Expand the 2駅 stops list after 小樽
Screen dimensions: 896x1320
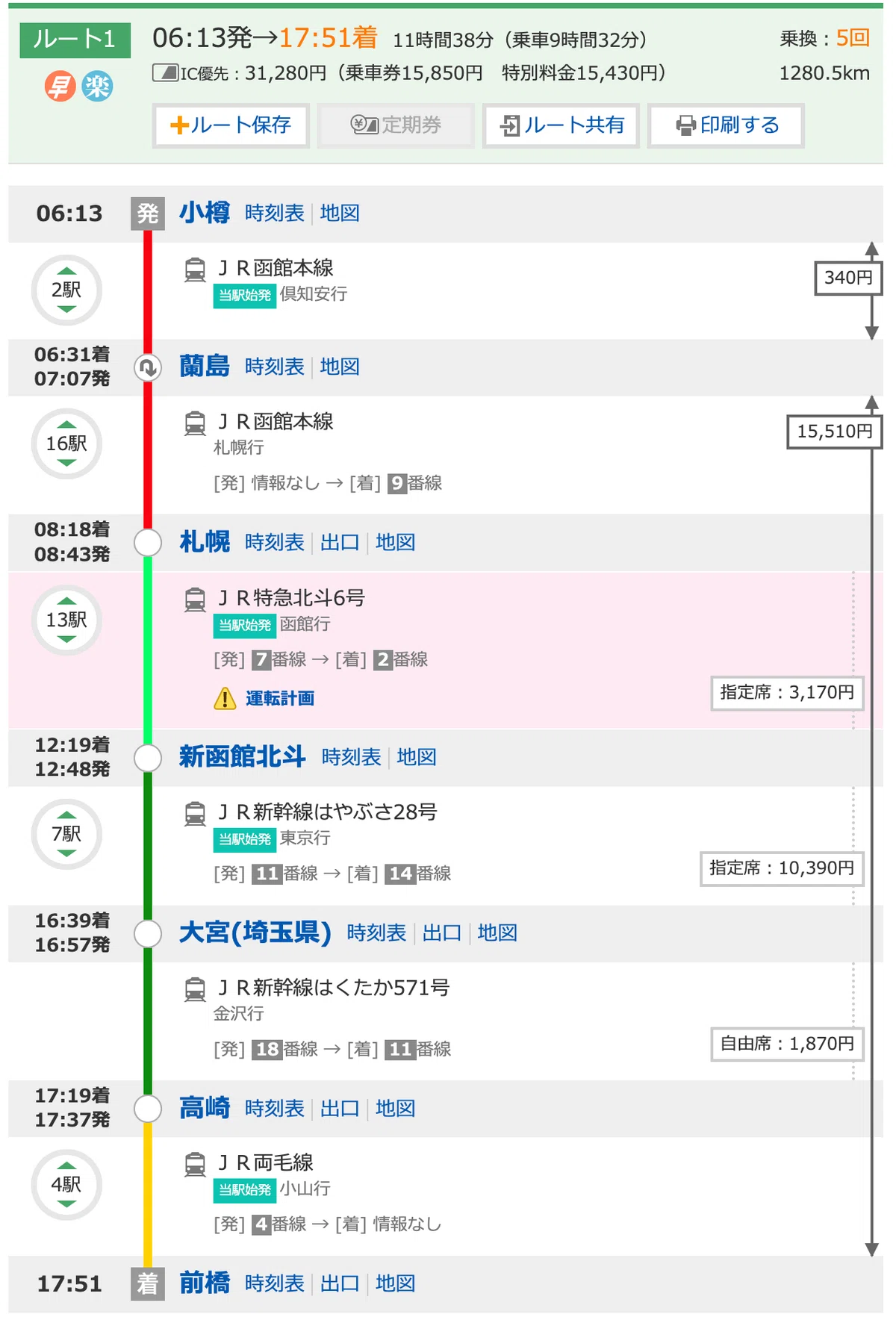pos(66,290)
